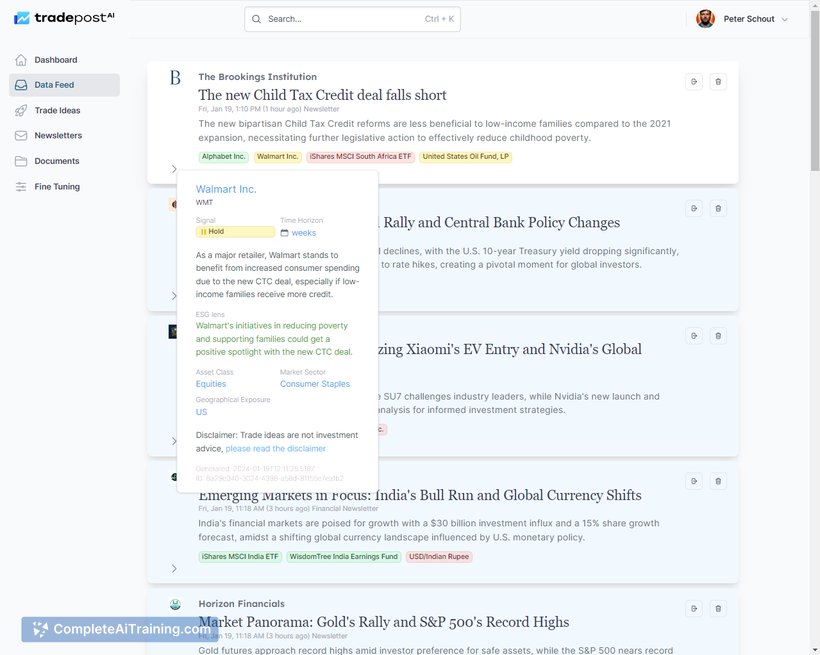This screenshot has height=655, width=820.
Task: Export the Child Tax Credit article
Action: 693,82
